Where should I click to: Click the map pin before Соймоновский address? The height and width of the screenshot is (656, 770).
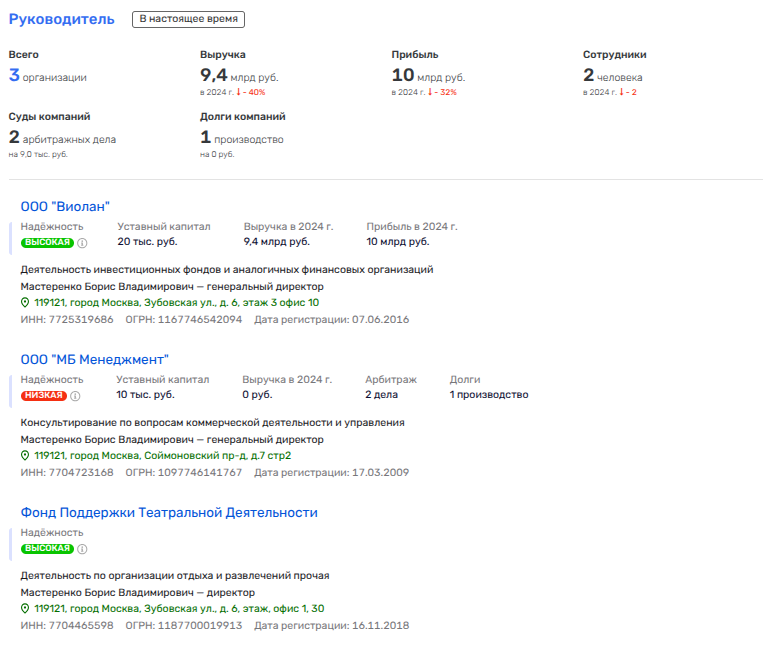(26, 455)
